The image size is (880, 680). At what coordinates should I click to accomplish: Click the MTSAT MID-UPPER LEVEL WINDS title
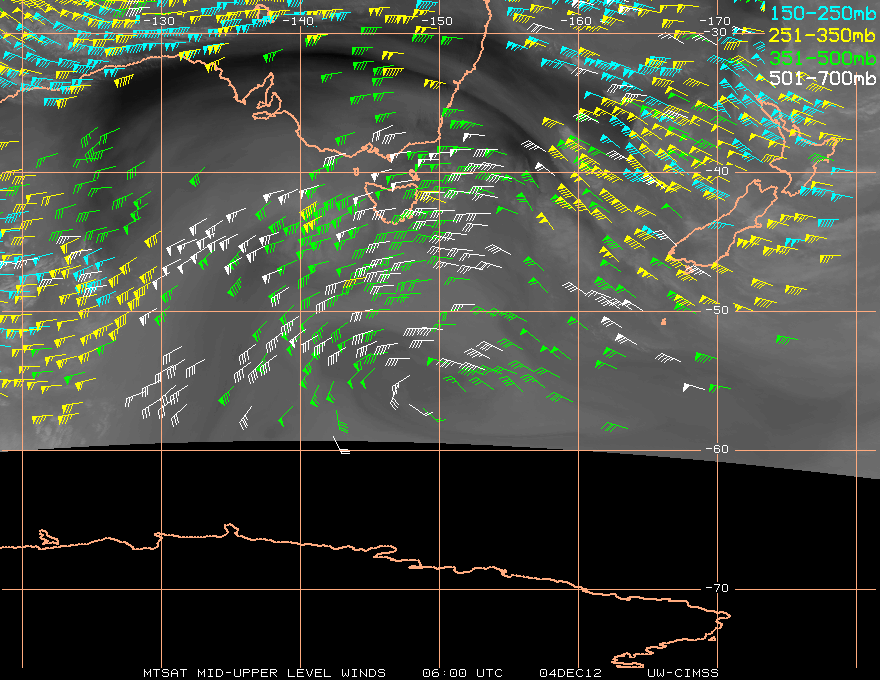(x=264, y=673)
